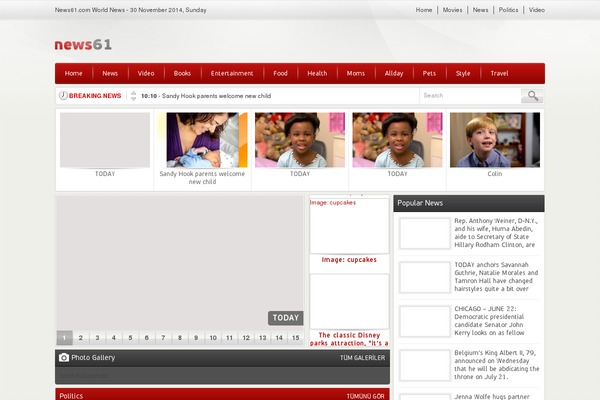Click the search magnifier button

[532, 96]
